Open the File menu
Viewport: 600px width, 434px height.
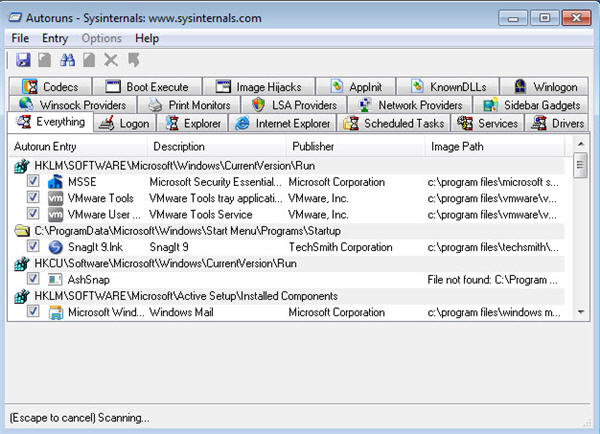[x=21, y=38]
